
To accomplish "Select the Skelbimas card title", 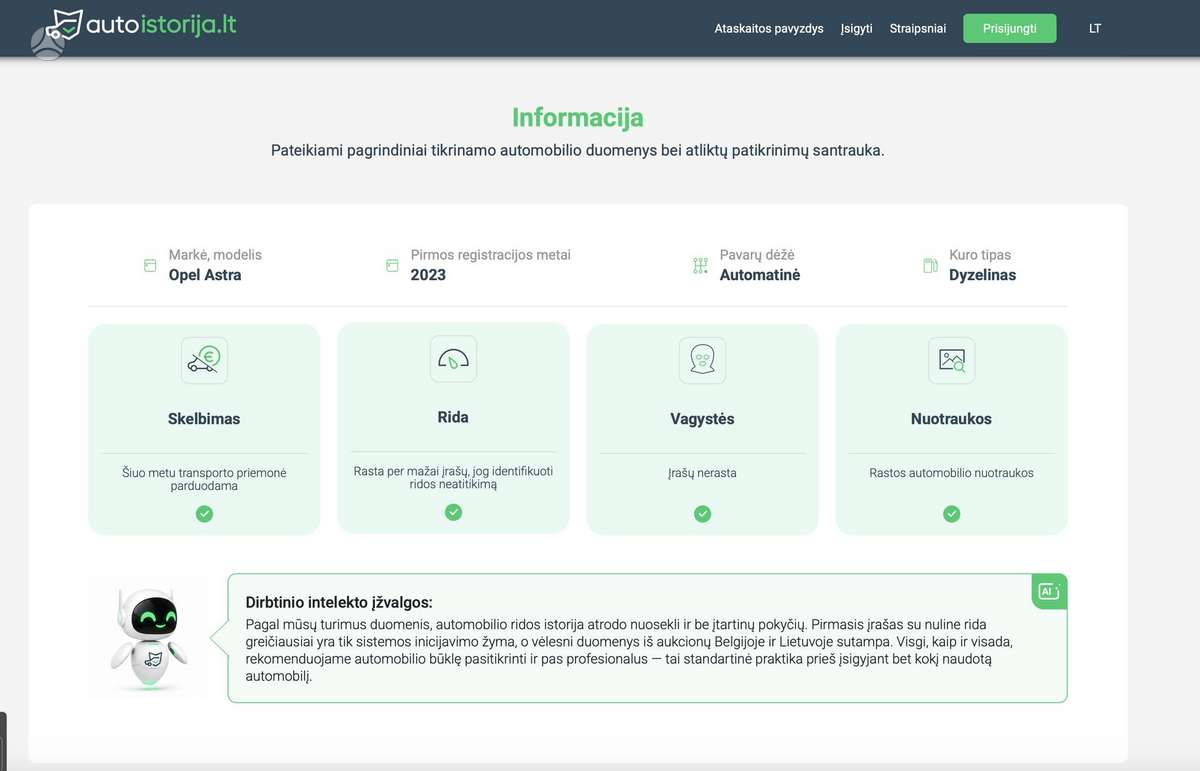I will pyautogui.click(x=204, y=419).
